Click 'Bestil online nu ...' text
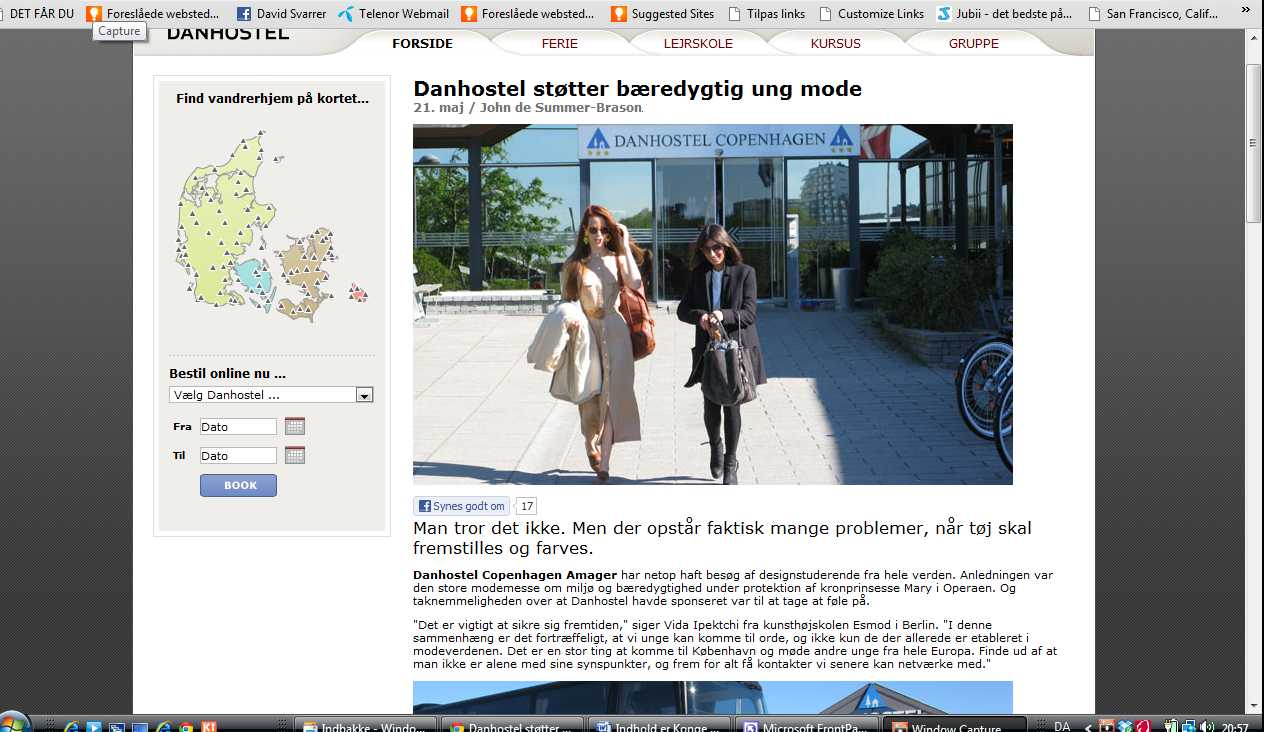This screenshot has width=1264, height=732. point(227,374)
